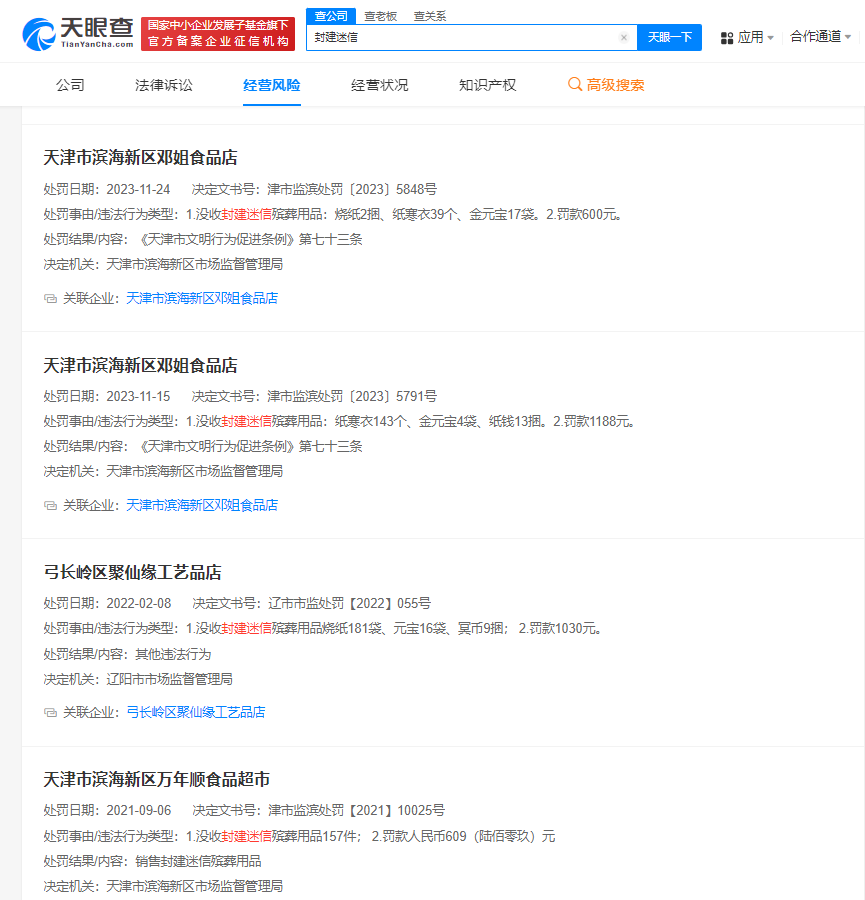This screenshot has height=900, width=865.
Task: Open the 知识产权 tab
Action: coord(487,85)
